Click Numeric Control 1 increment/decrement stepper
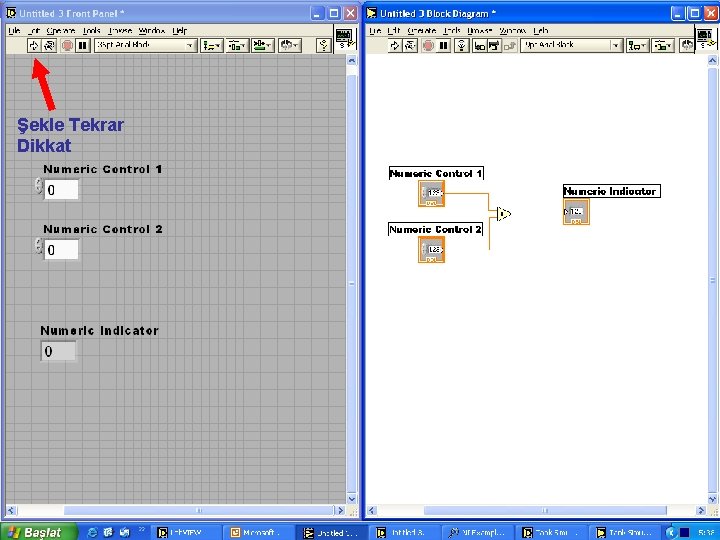Viewport: 720px width, 540px height. tap(39, 186)
